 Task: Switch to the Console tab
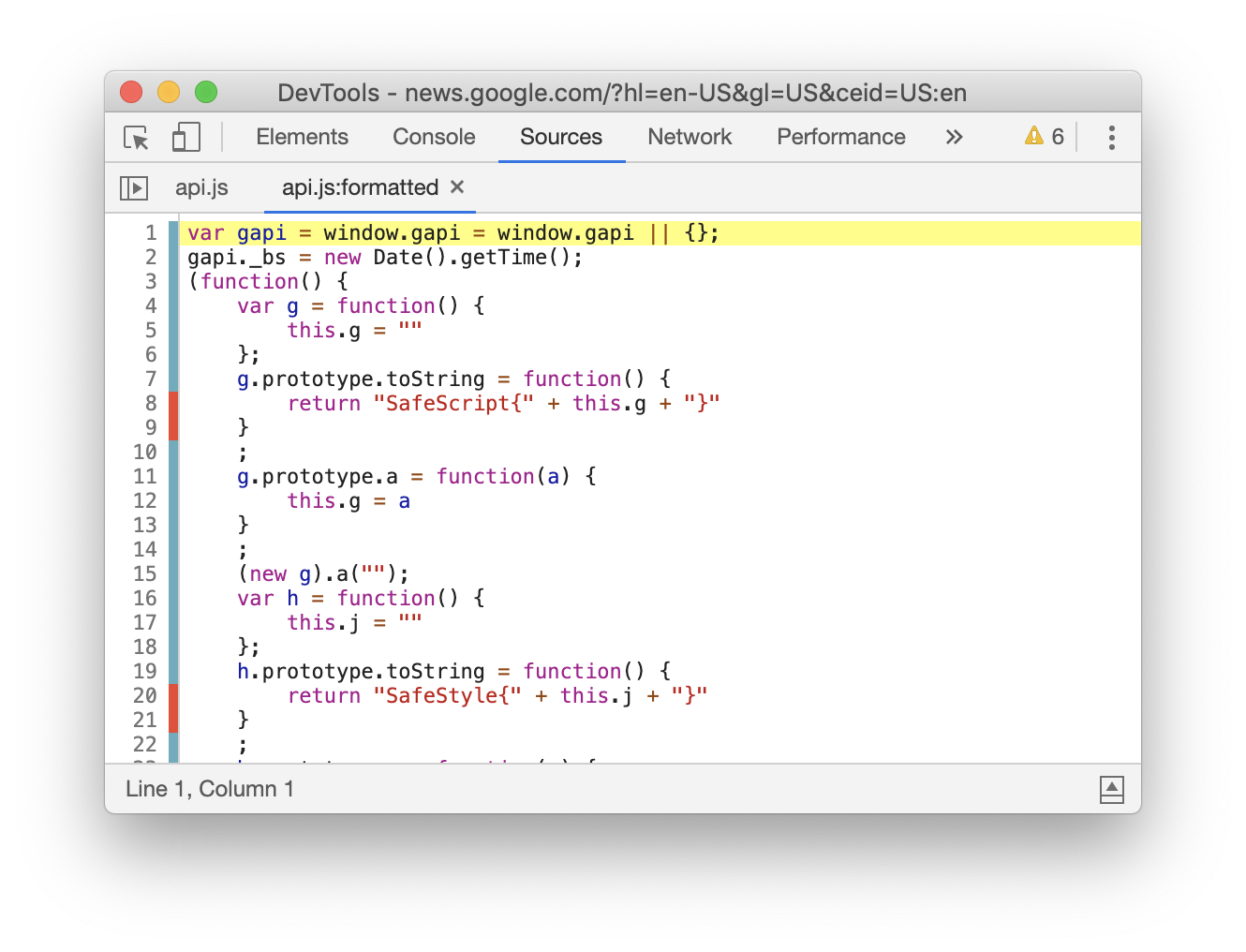pyautogui.click(x=434, y=137)
